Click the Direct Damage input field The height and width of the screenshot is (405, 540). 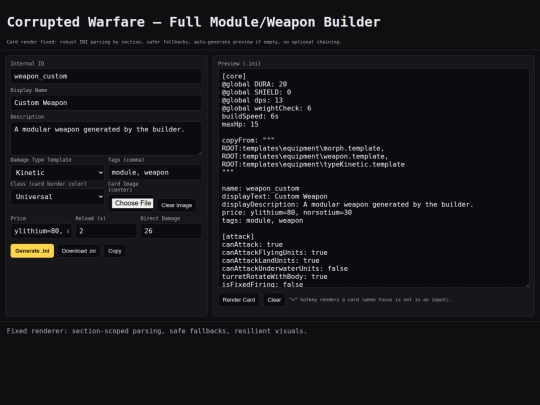coord(171,231)
